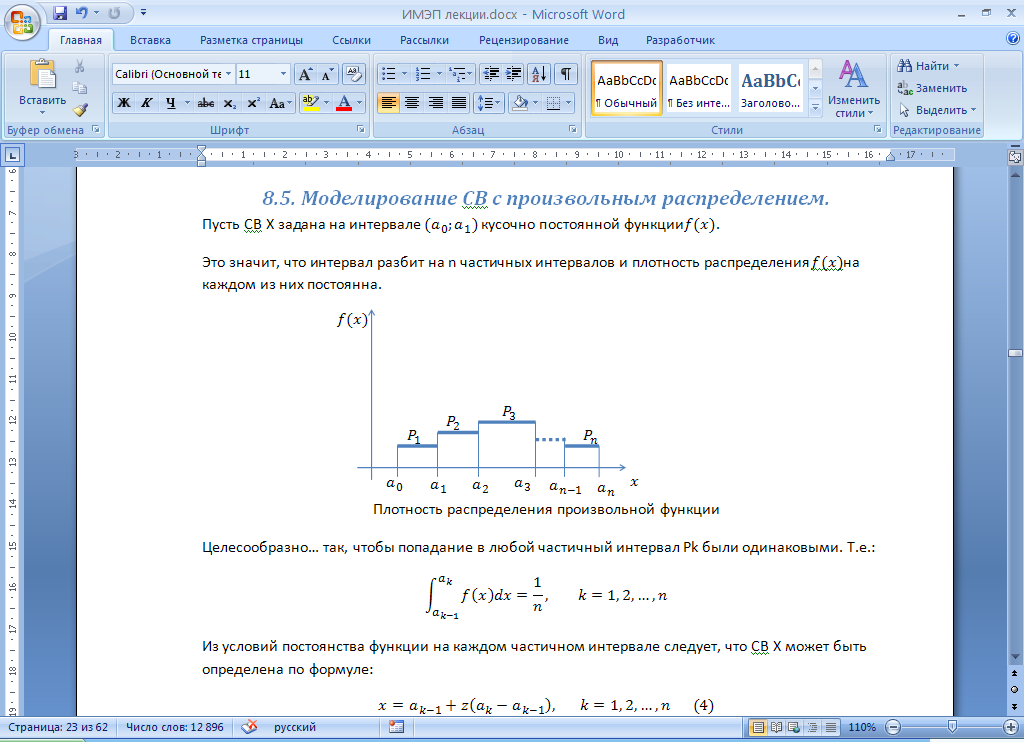
Task: Click the Office button
Action: click(22, 22)
